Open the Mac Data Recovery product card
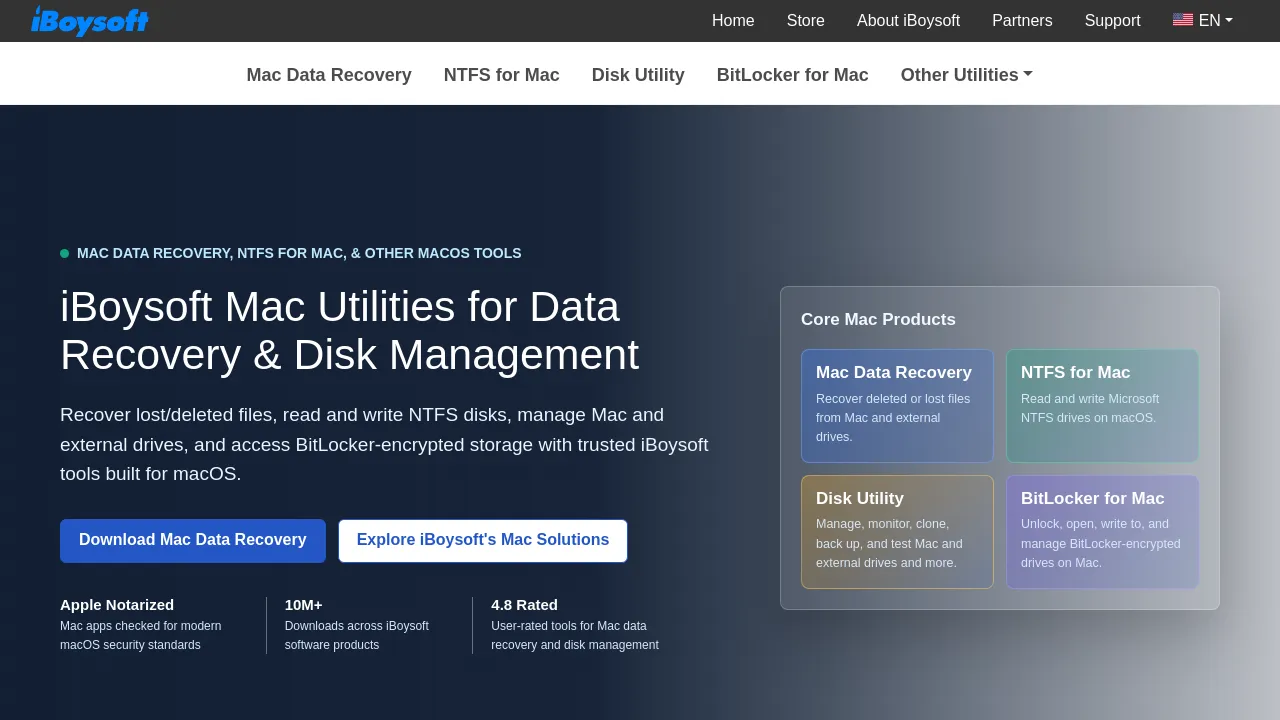 897,405
